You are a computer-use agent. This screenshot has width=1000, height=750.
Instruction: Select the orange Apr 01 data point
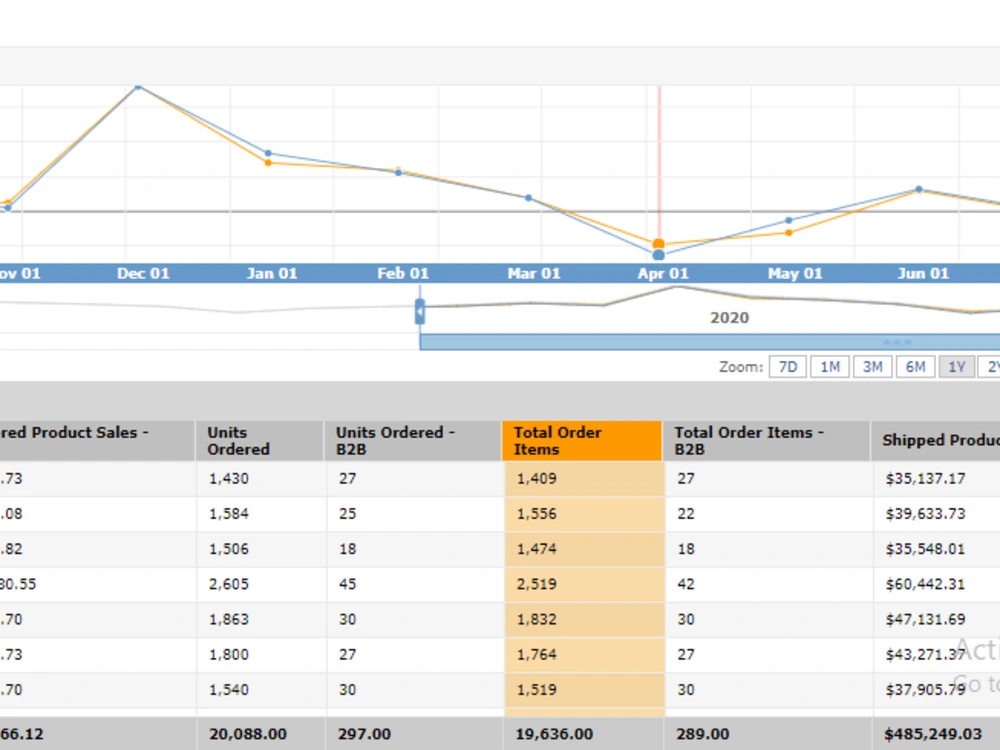tap(659, 244)
